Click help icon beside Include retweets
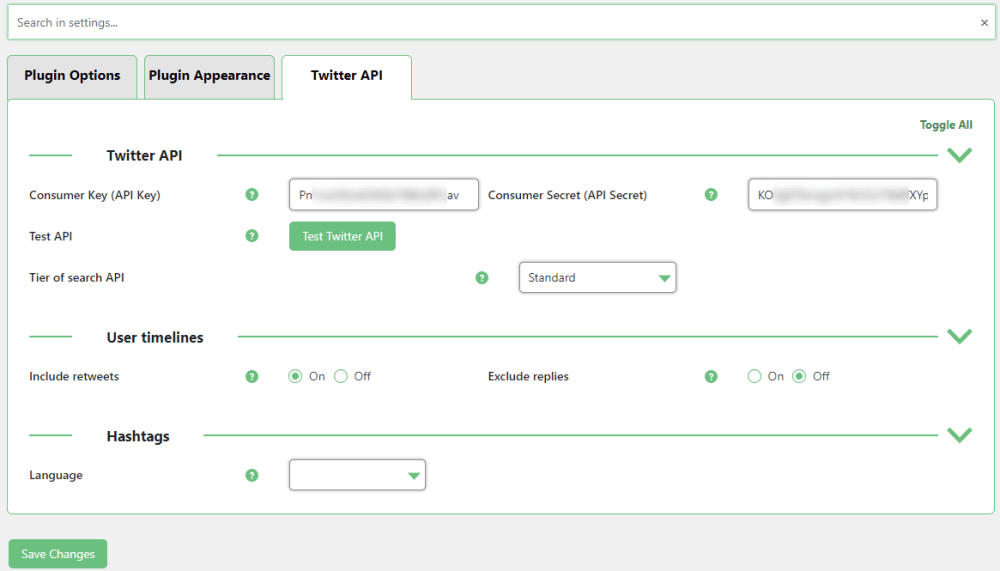This screenshot has width=1000, height=571. pyautogui.click(x=252, y=377)
